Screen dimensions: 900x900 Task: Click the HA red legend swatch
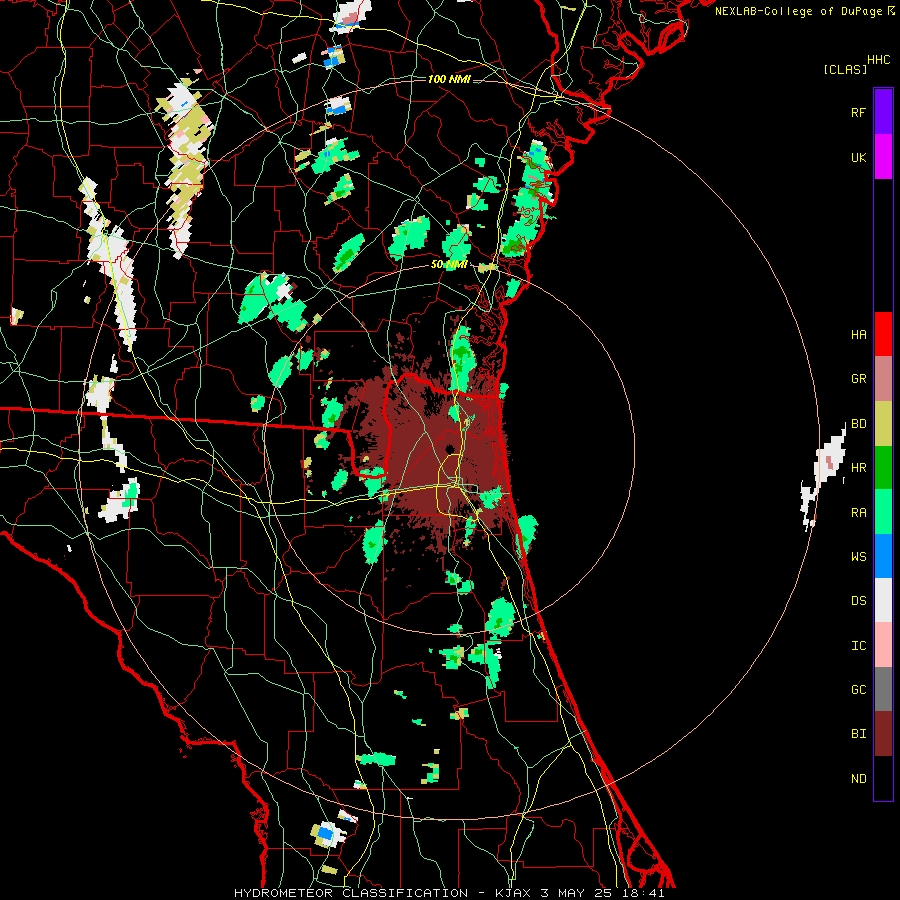(x=883, y=334)
